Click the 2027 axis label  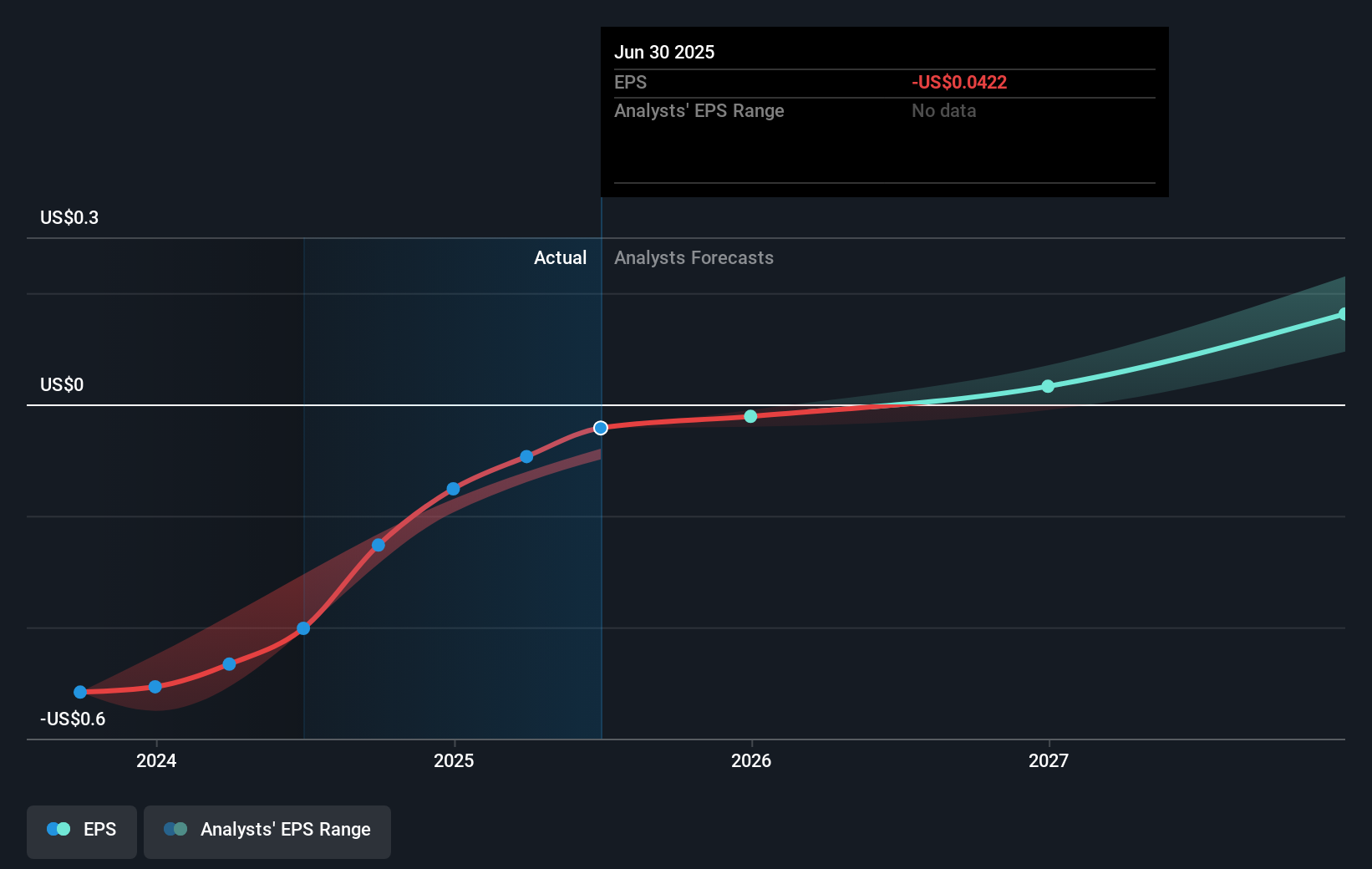pos(1049,760)
